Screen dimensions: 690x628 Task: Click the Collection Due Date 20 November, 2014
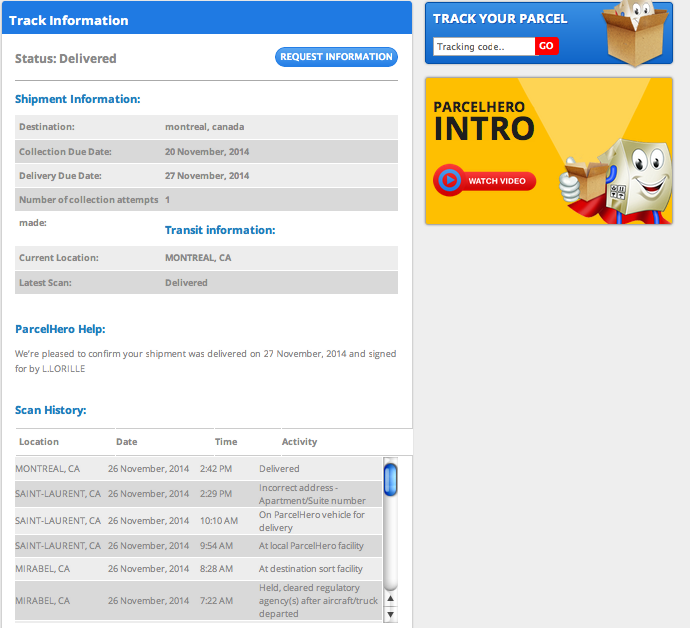pyautogui.click(x=207, y=151)
